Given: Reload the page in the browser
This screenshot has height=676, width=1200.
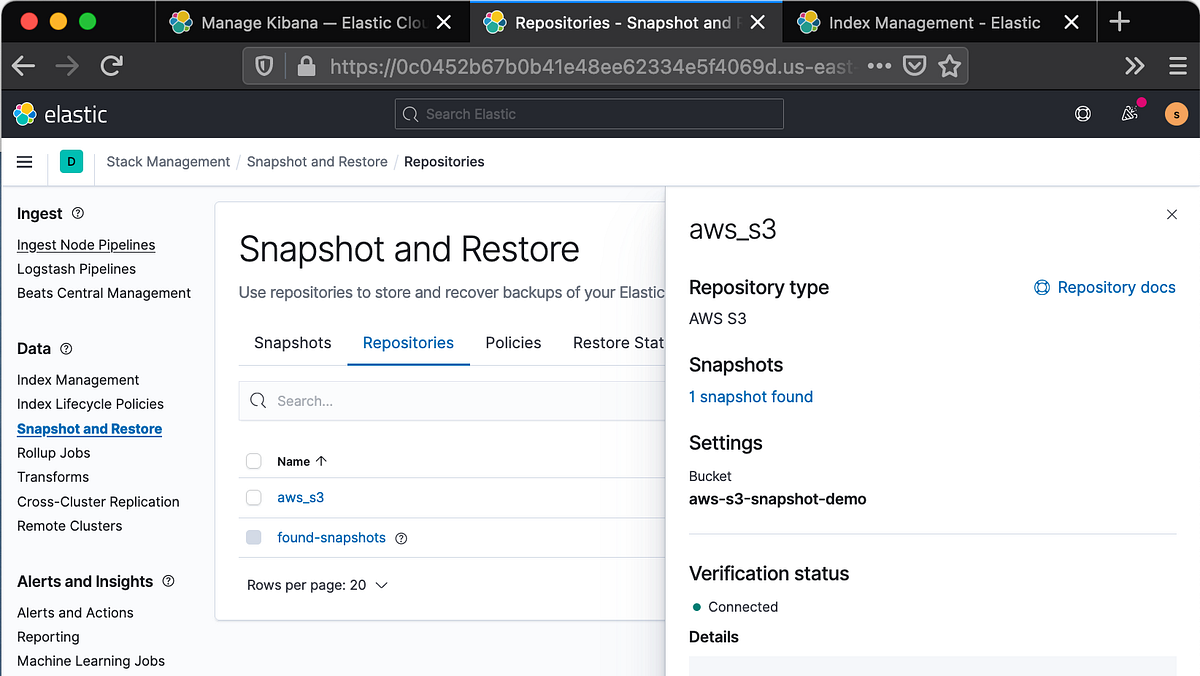Looking at the screenshot, I should click(111, 65).
